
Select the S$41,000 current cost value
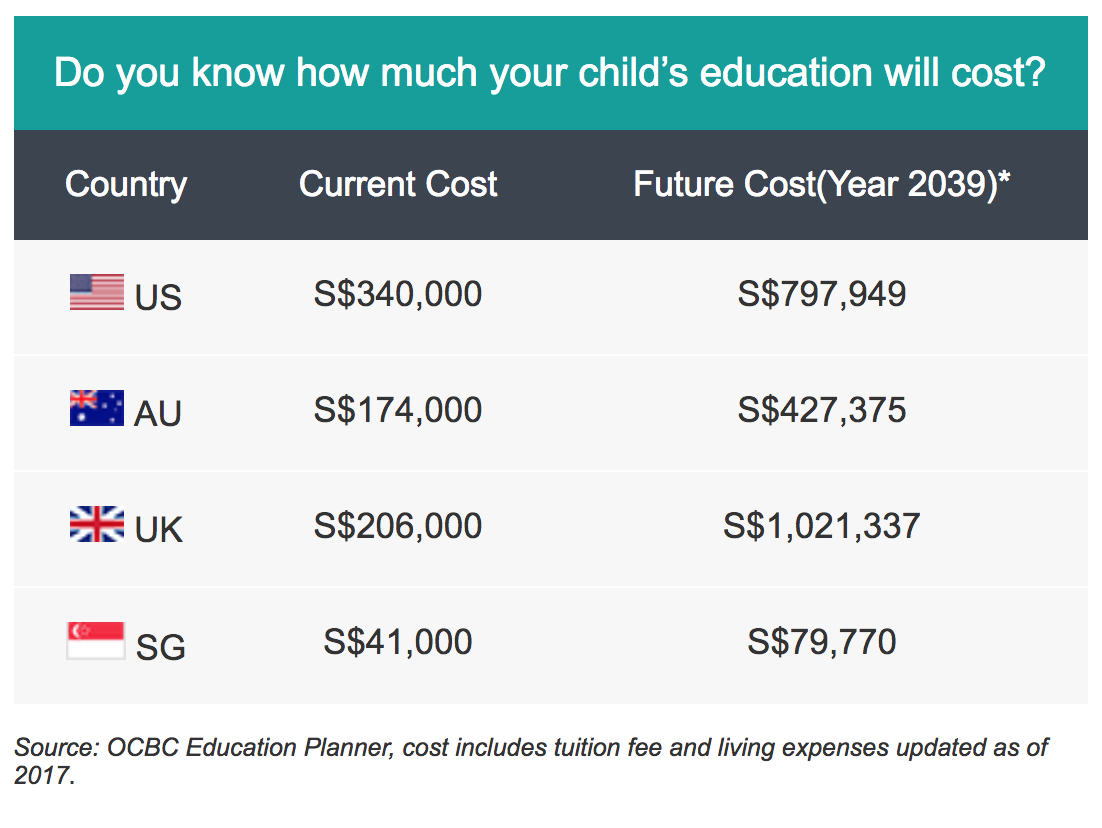(x=398, y=642)
